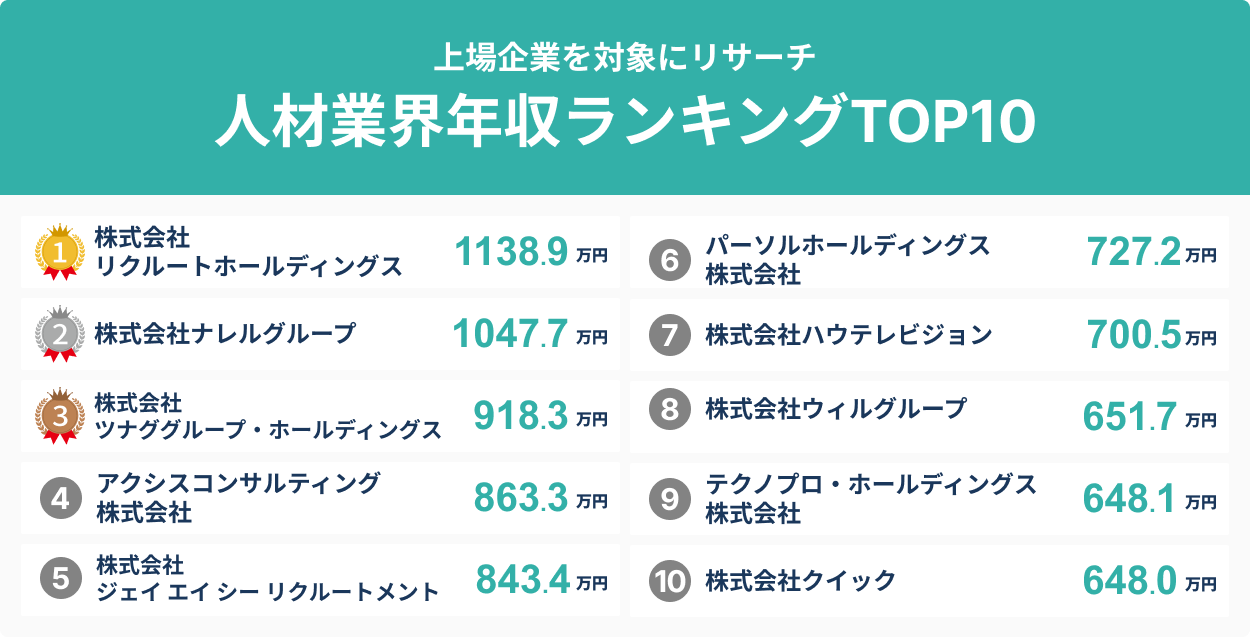Click the 727.2 万円 salary figure
This screenshot has height=637, width=1250.
[x=1150, y=253]
